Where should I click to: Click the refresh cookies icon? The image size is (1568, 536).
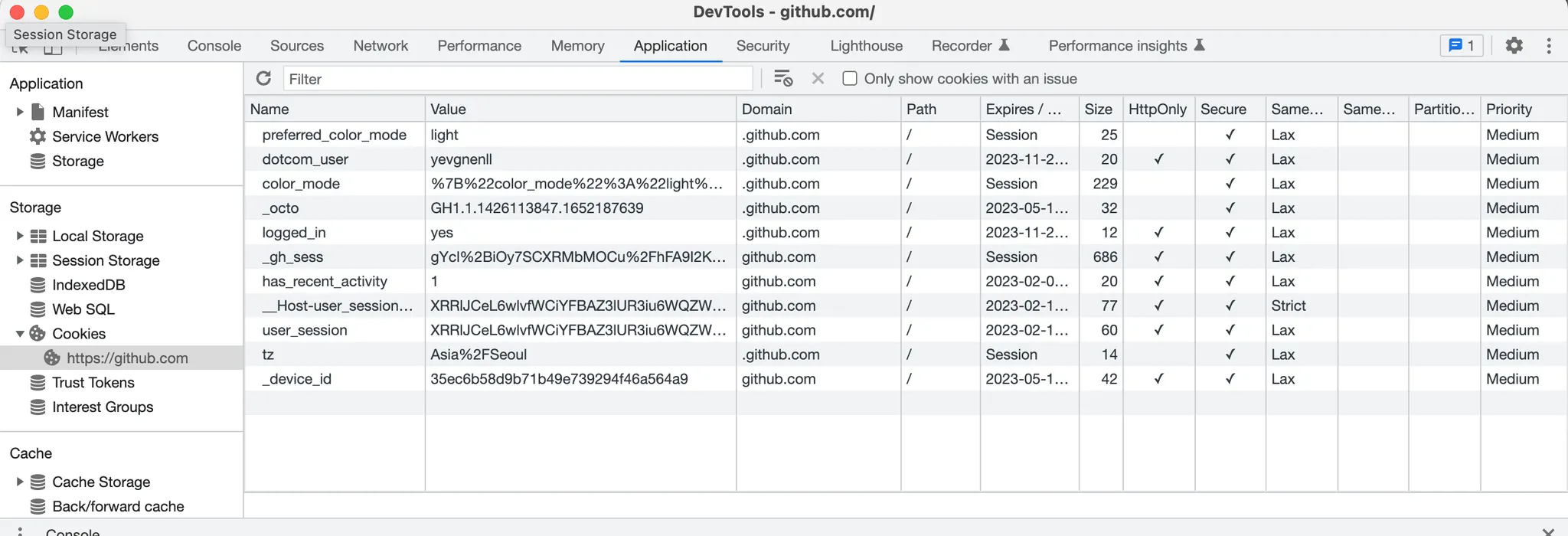click(263, 79)
